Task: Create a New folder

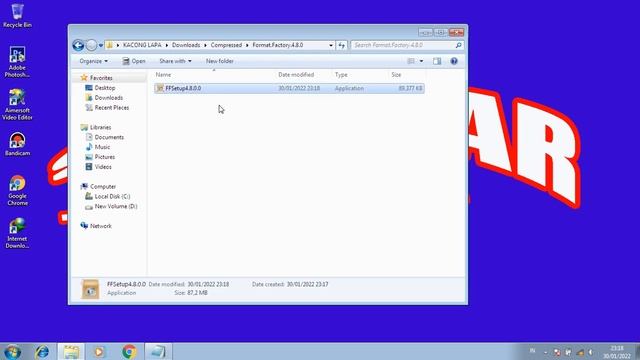Action: (x=220, y=61)
